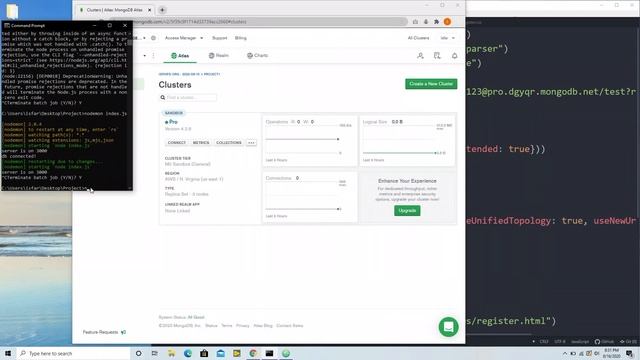Open Access Manager dropdown
The width and height of the screenshot is (640, 360).
pos(184,38)
